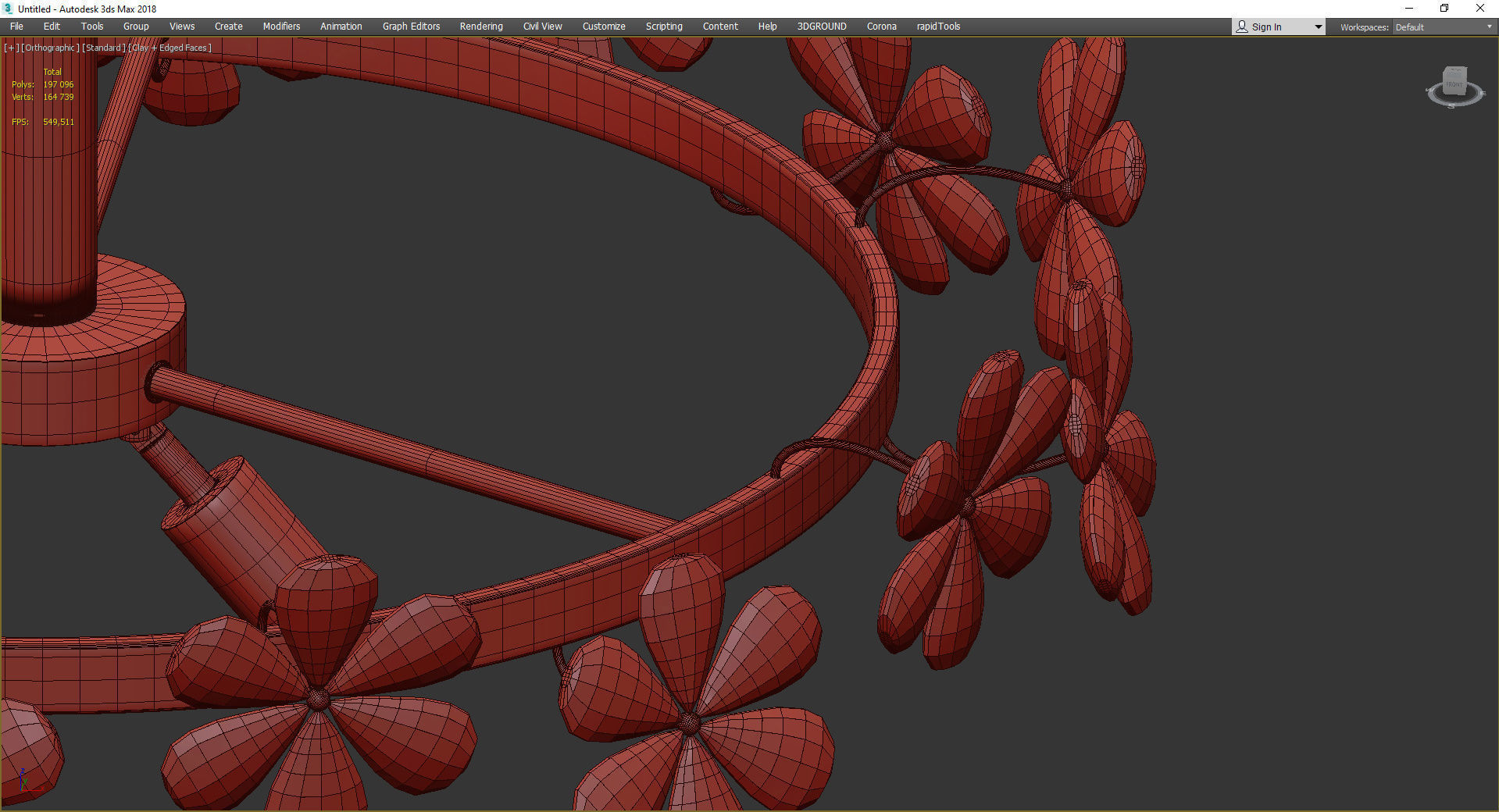Open the Rendering menu
This screenshot has width=1499, height=812.
[481, 27]
